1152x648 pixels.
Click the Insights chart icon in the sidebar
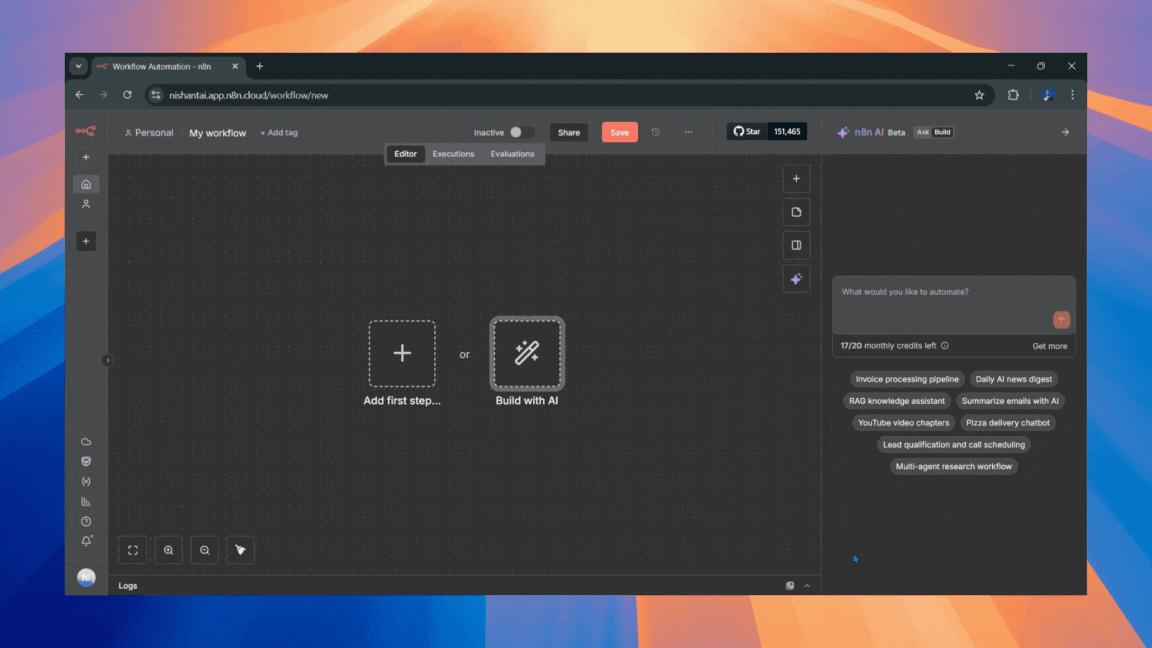(86, 500)
